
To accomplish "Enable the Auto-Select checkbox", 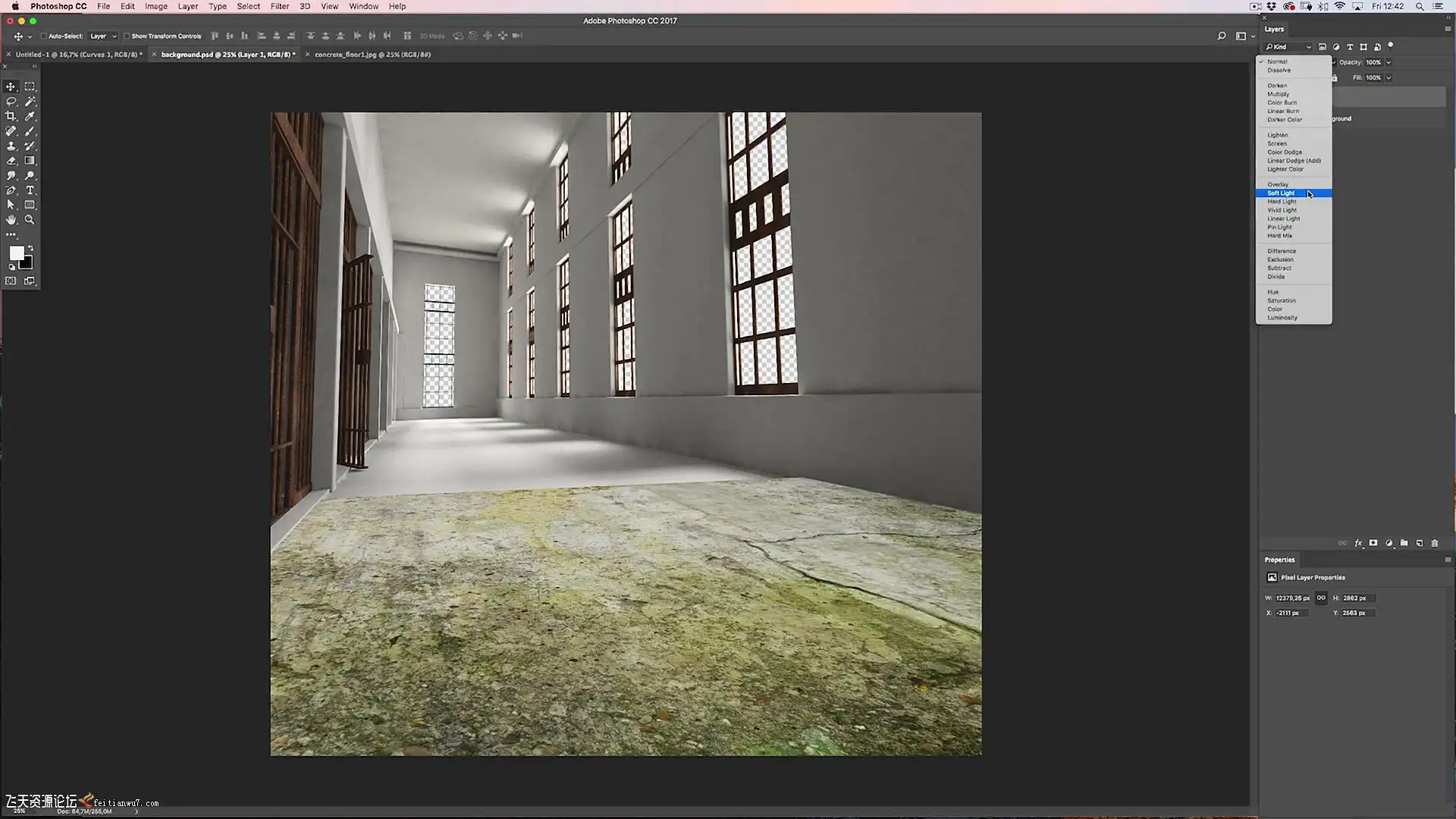I will pyautogui.click(x=44, y=36).
